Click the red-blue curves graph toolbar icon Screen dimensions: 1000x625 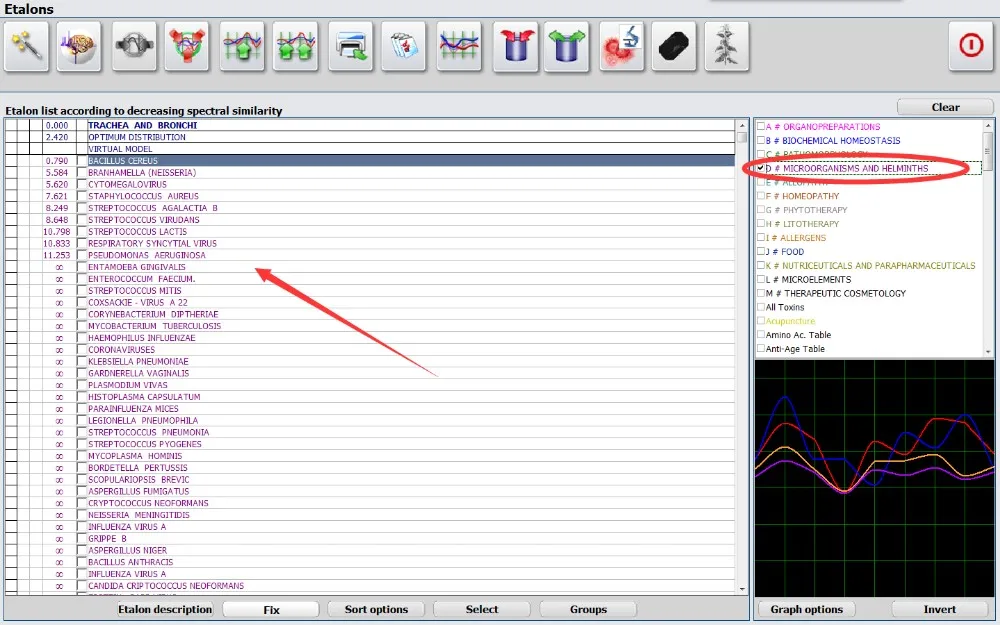459,47
